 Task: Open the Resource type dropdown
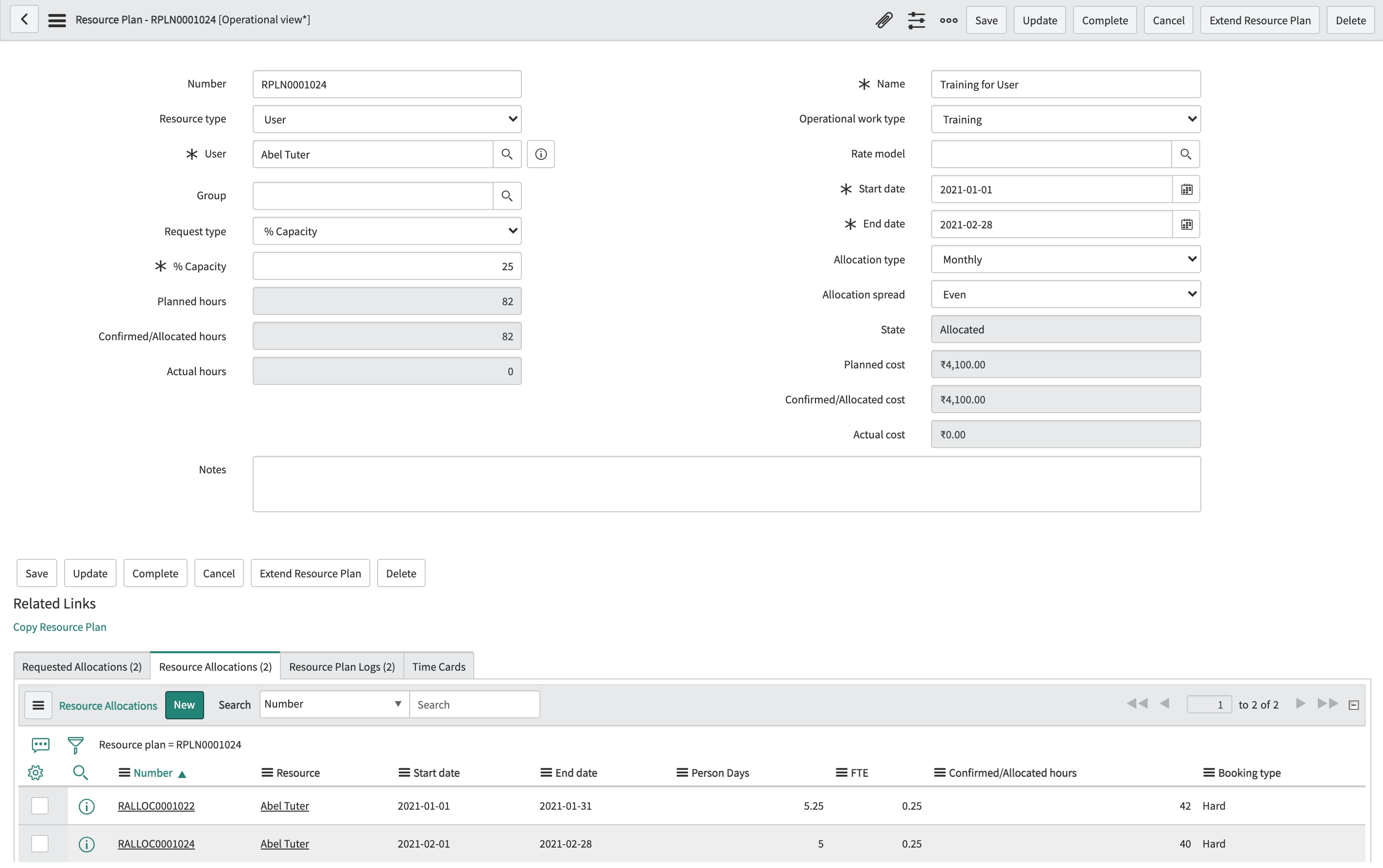[x=386, y=119]
